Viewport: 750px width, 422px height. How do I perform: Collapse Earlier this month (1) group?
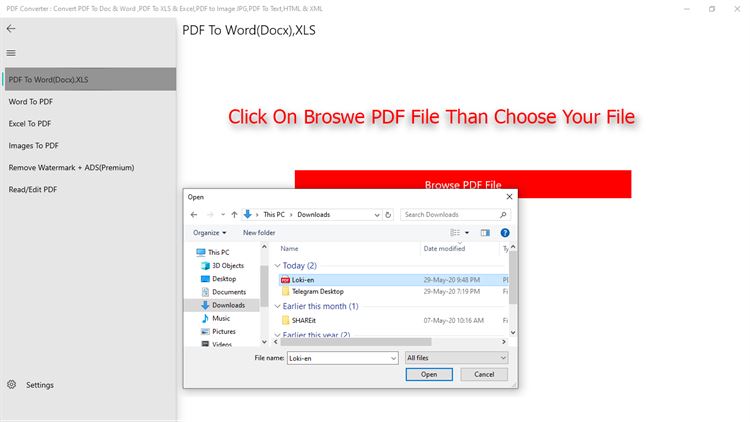277,306
